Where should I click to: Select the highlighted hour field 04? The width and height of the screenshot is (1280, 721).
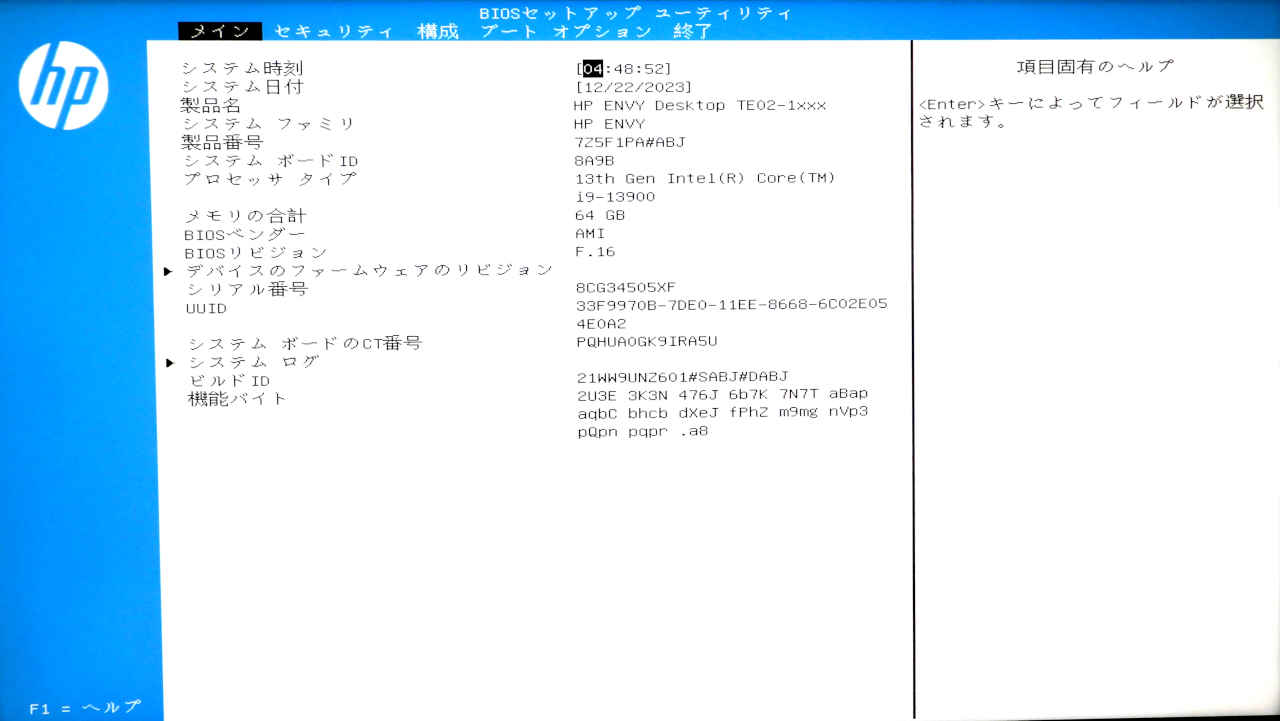593,69
